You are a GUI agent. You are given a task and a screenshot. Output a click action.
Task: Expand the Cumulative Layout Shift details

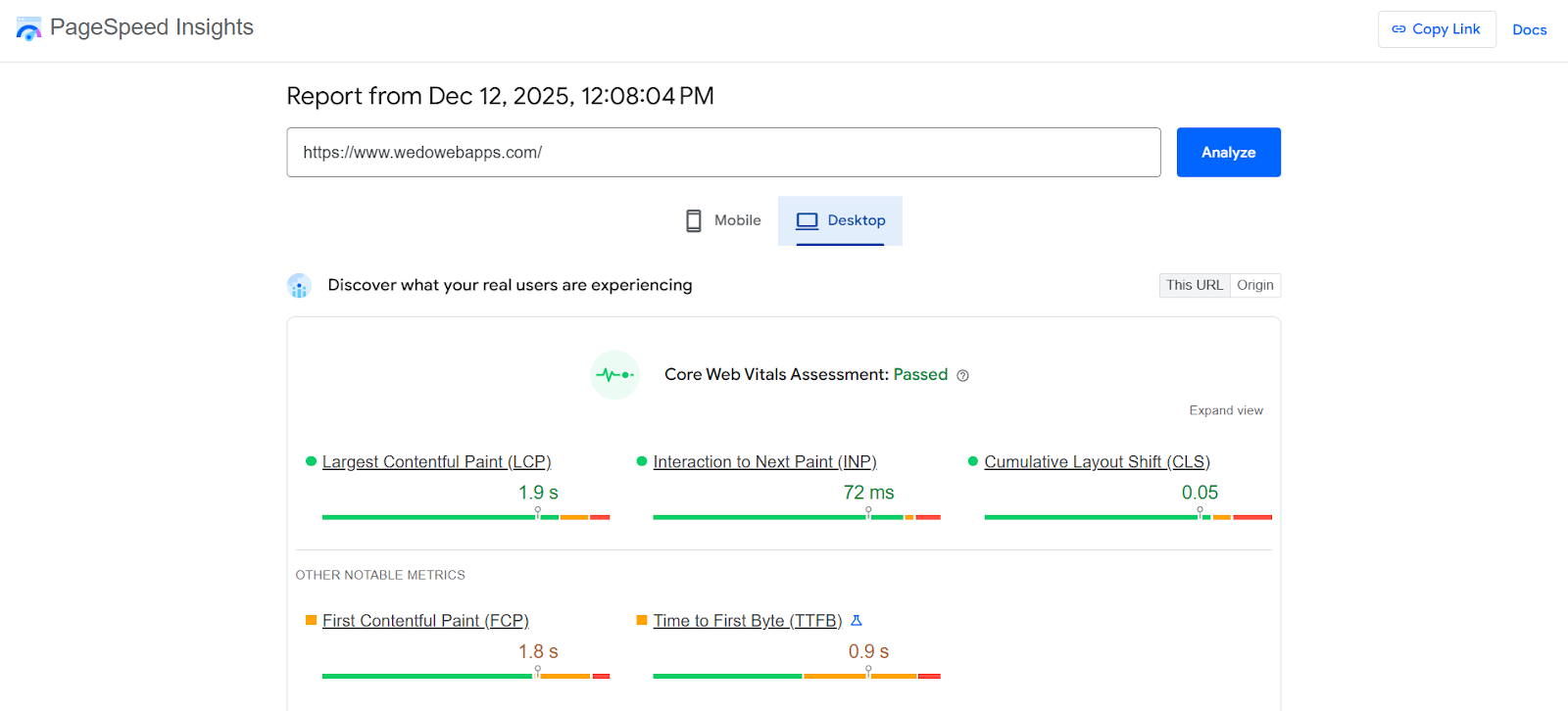pos(1097,460)
